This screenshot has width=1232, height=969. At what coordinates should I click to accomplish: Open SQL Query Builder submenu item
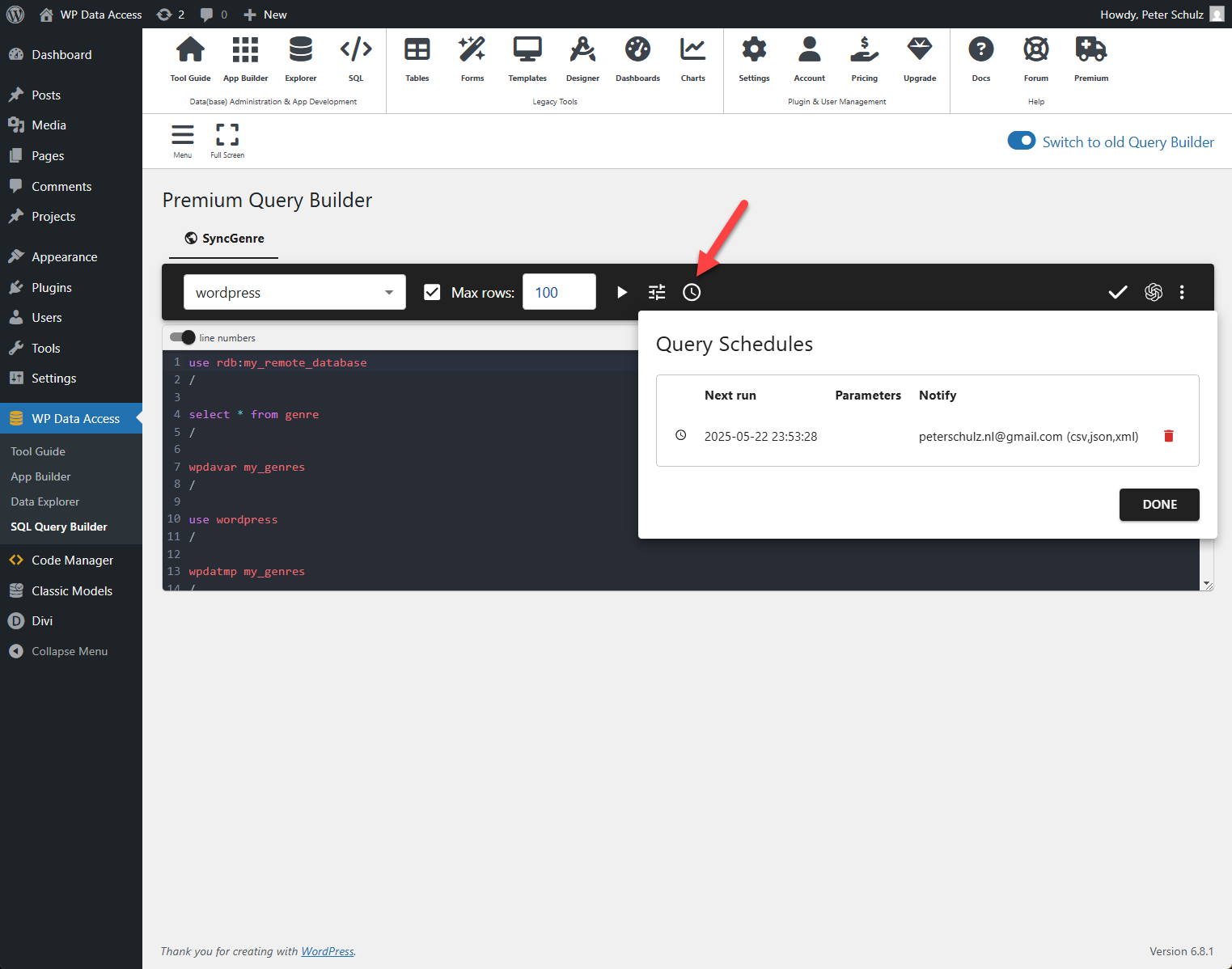59,527
